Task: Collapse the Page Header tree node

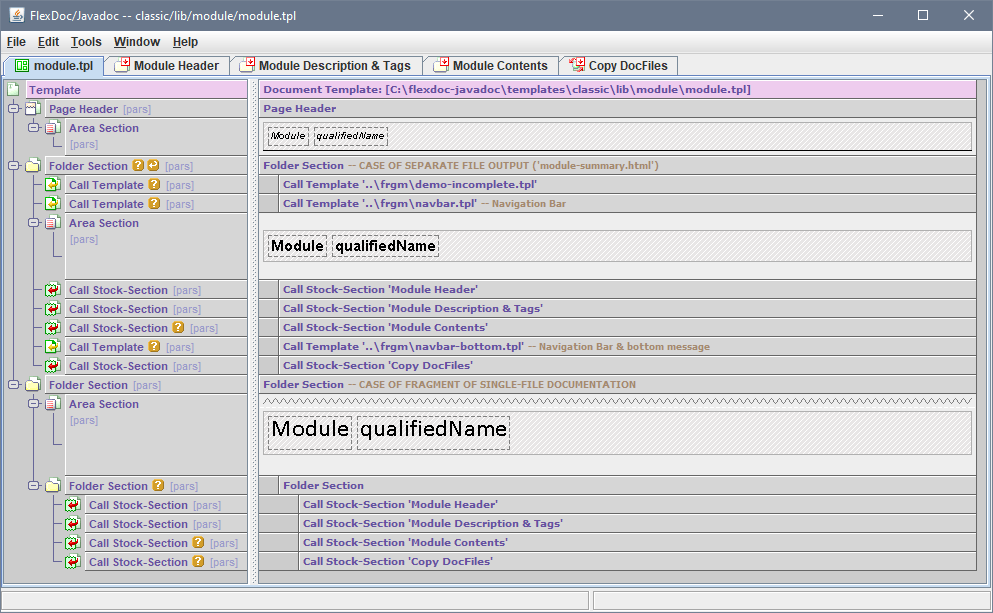Action: [x=13, y=109]
